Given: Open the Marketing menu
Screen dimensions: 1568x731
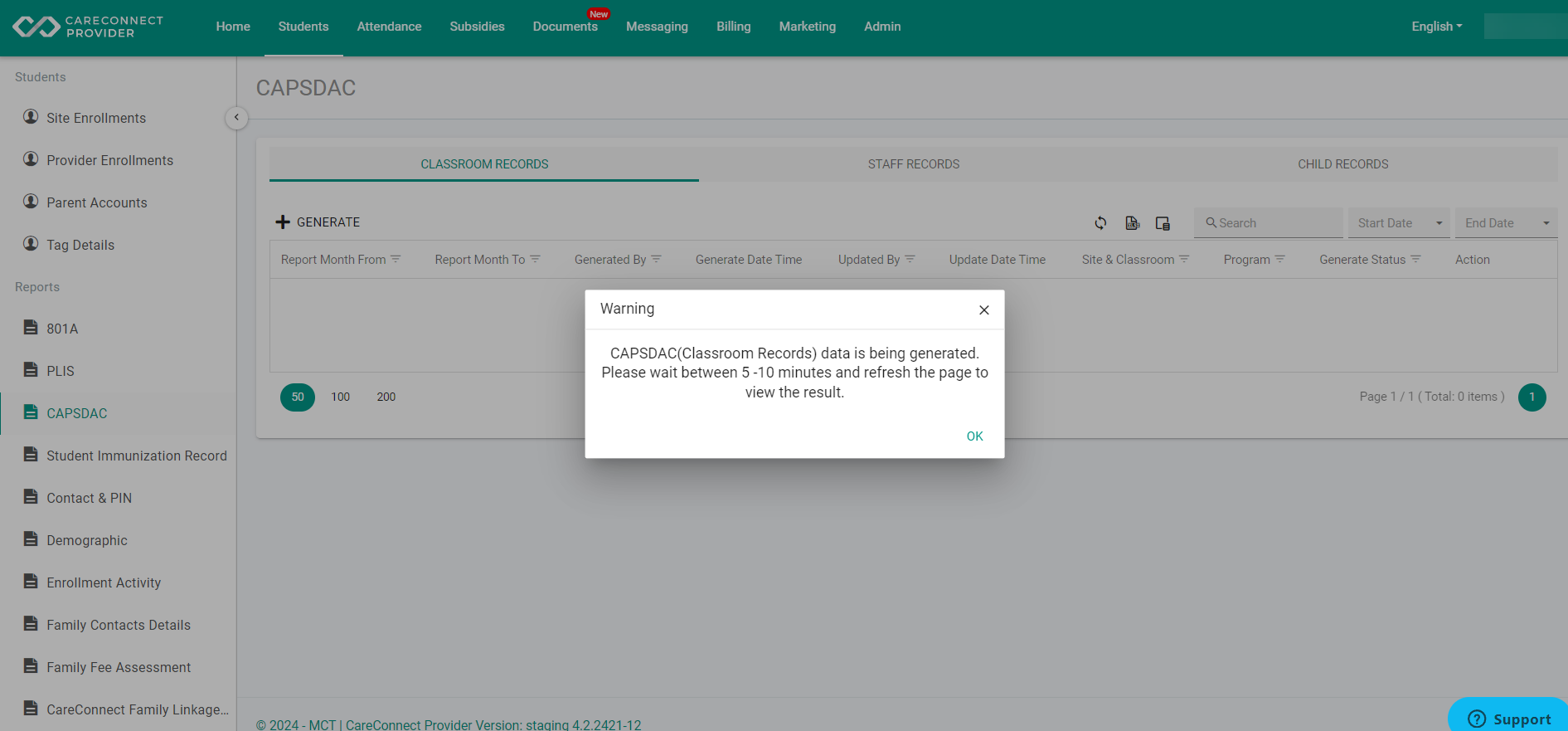Looking at the screenshot, I should (807, 27).
